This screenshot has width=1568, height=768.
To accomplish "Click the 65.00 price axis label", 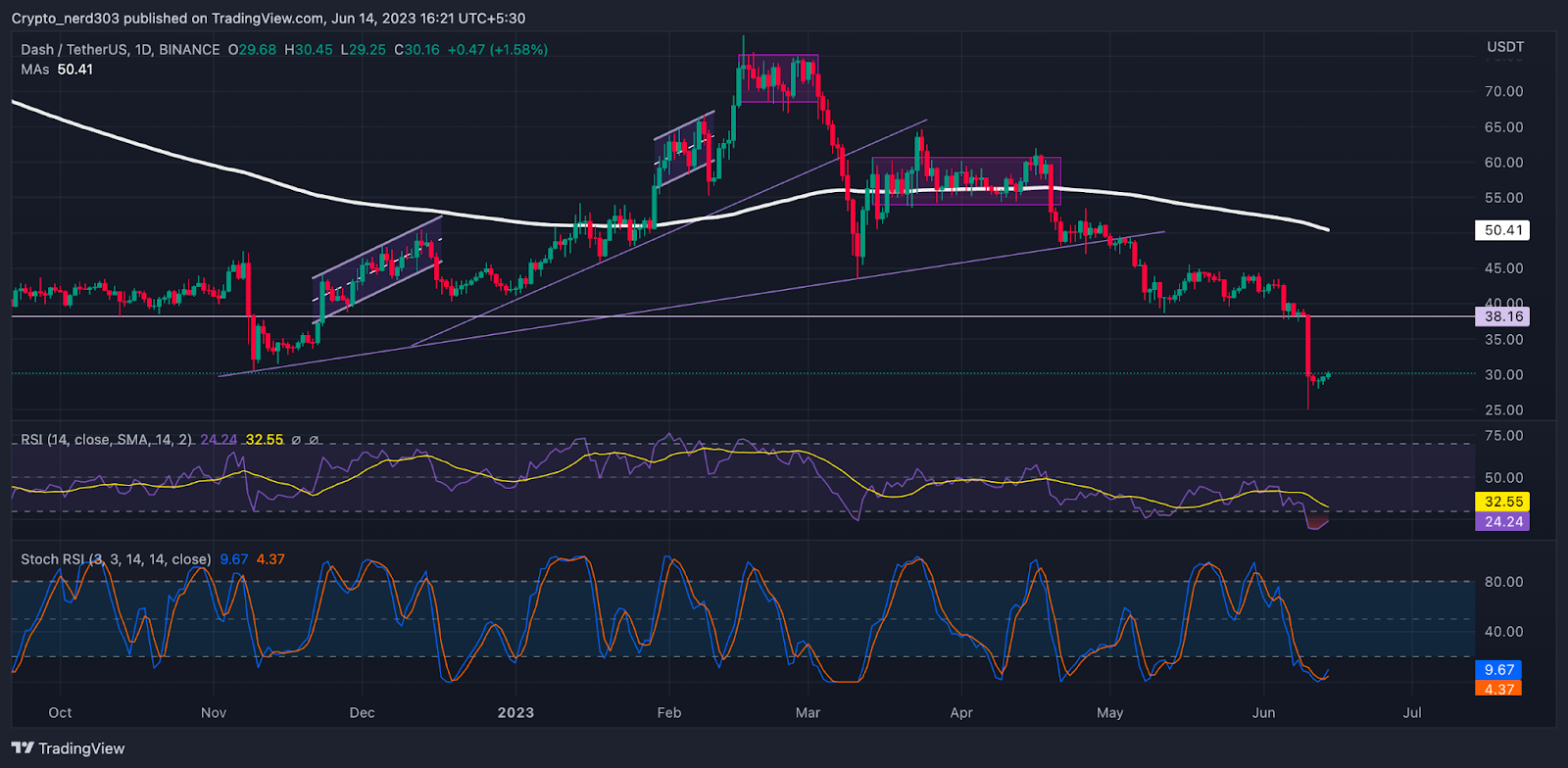I will (x=1503, y=127).
